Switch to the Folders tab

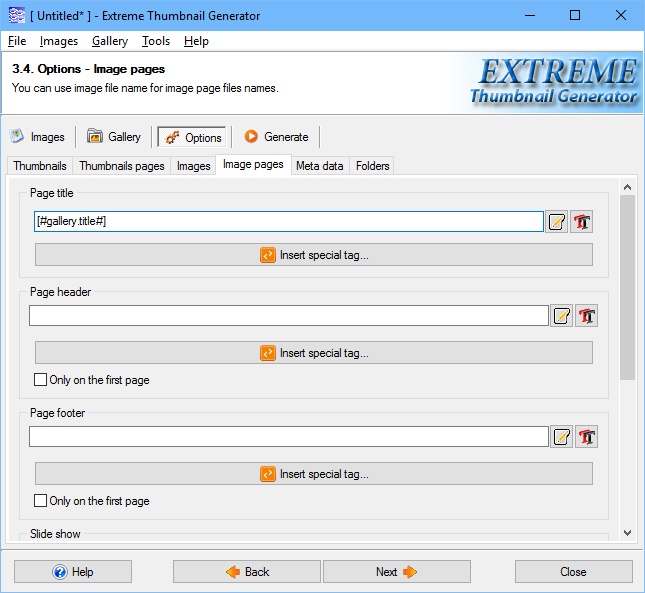[373, 166]
